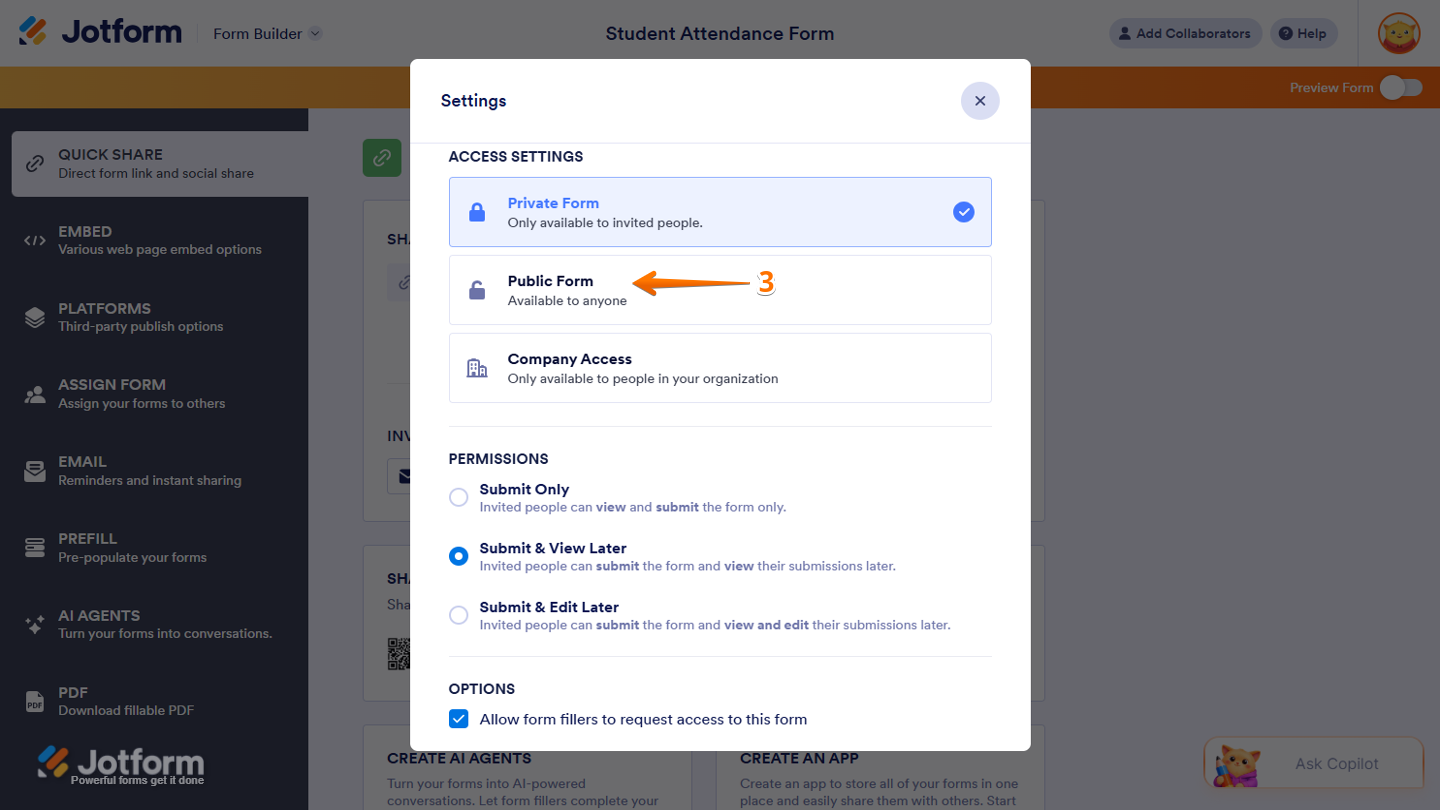Select the Private Form option
This screenshot has width=1440, height=810.
point(720,212)
